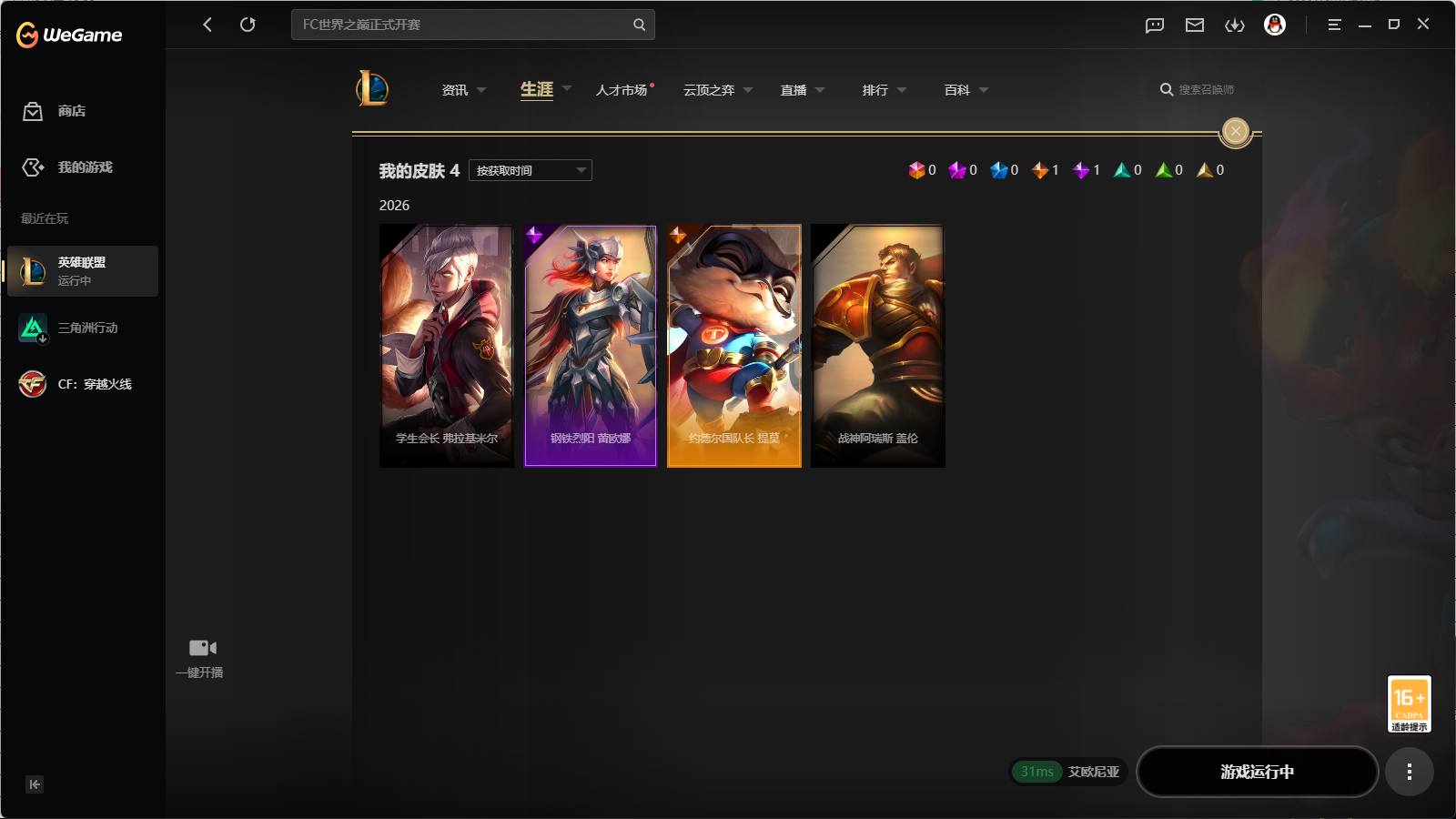Click the search magnifier in top bar
Image resolution: width=1456 pixels, height=819 pixels.
coord(639,25)
